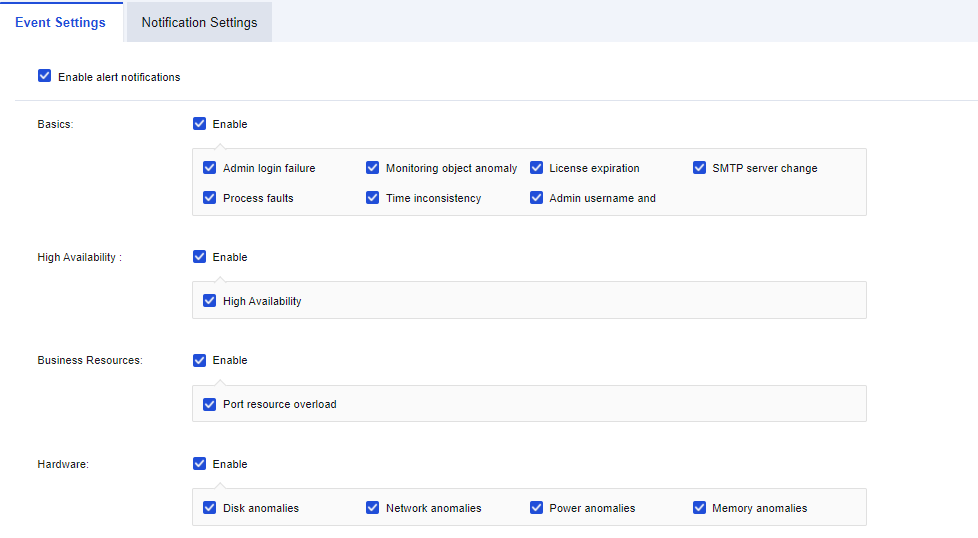Toggle Time inconsistency checkbox
Viewport: 978px width, 538px height.
point(373,198)
